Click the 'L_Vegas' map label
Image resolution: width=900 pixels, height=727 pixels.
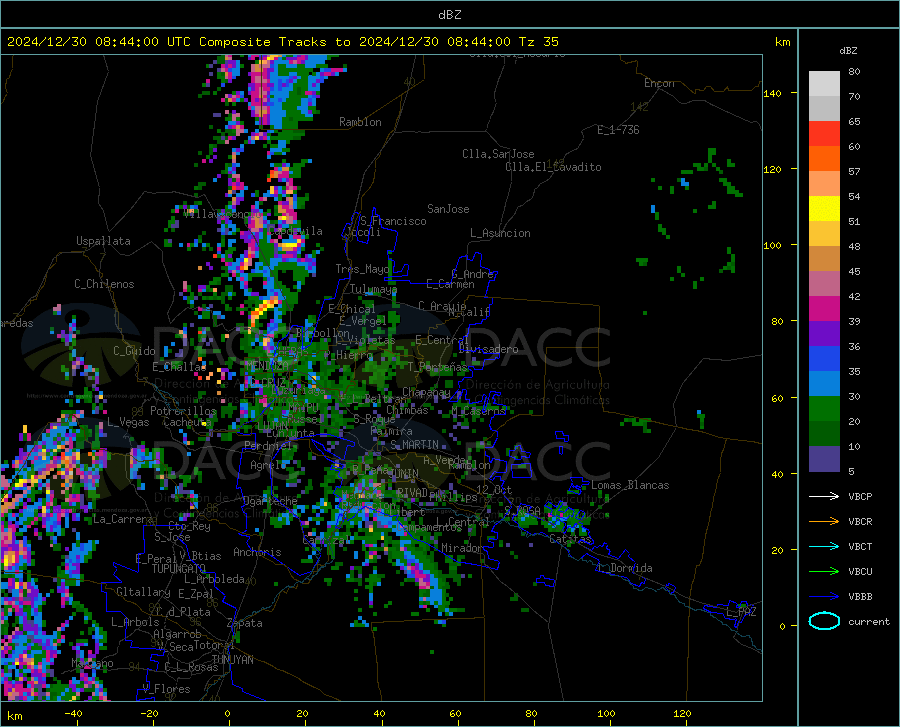pyautogui.click(x=128, y=422)
